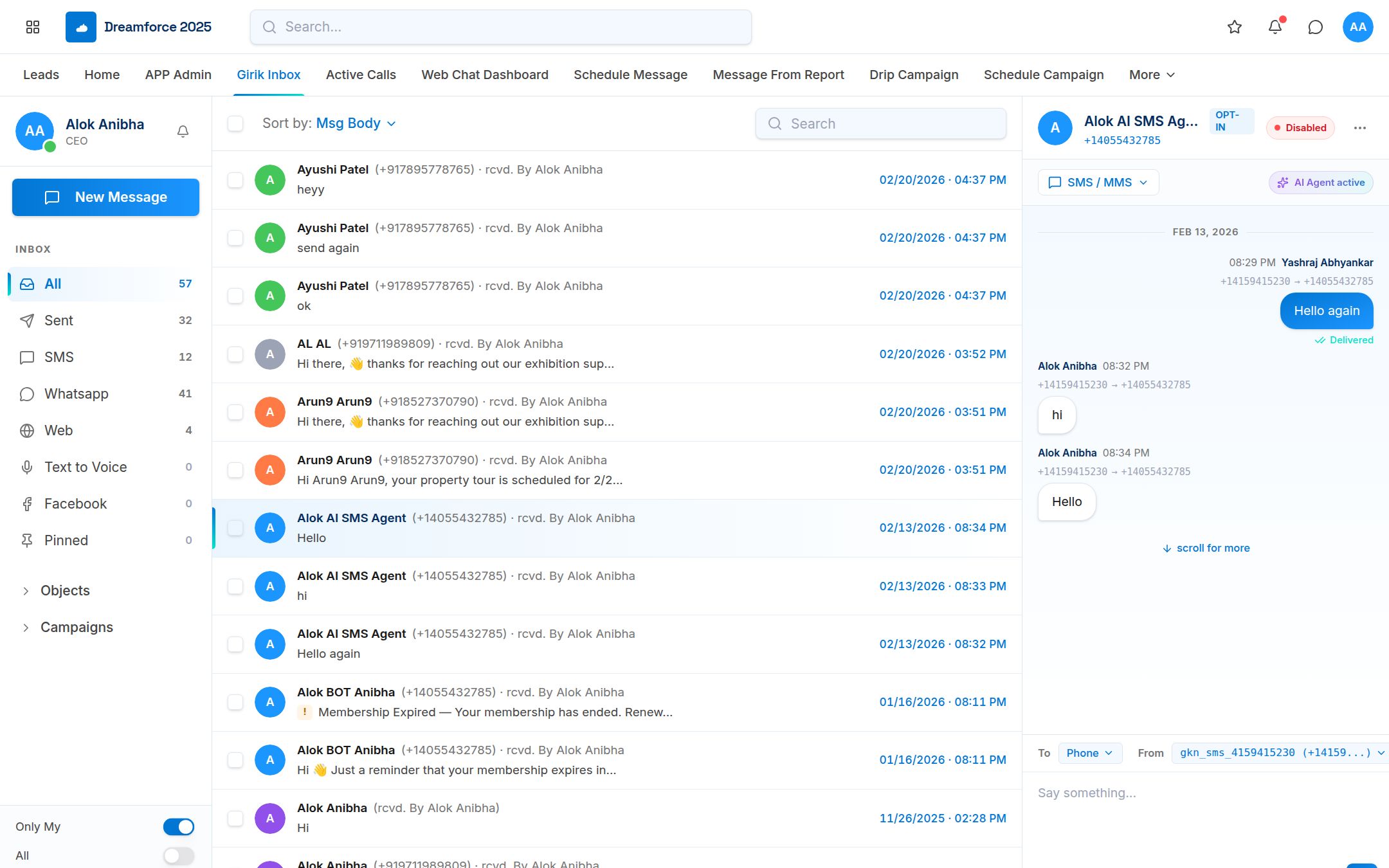Open the Pinned messages folder

(105, 540)
